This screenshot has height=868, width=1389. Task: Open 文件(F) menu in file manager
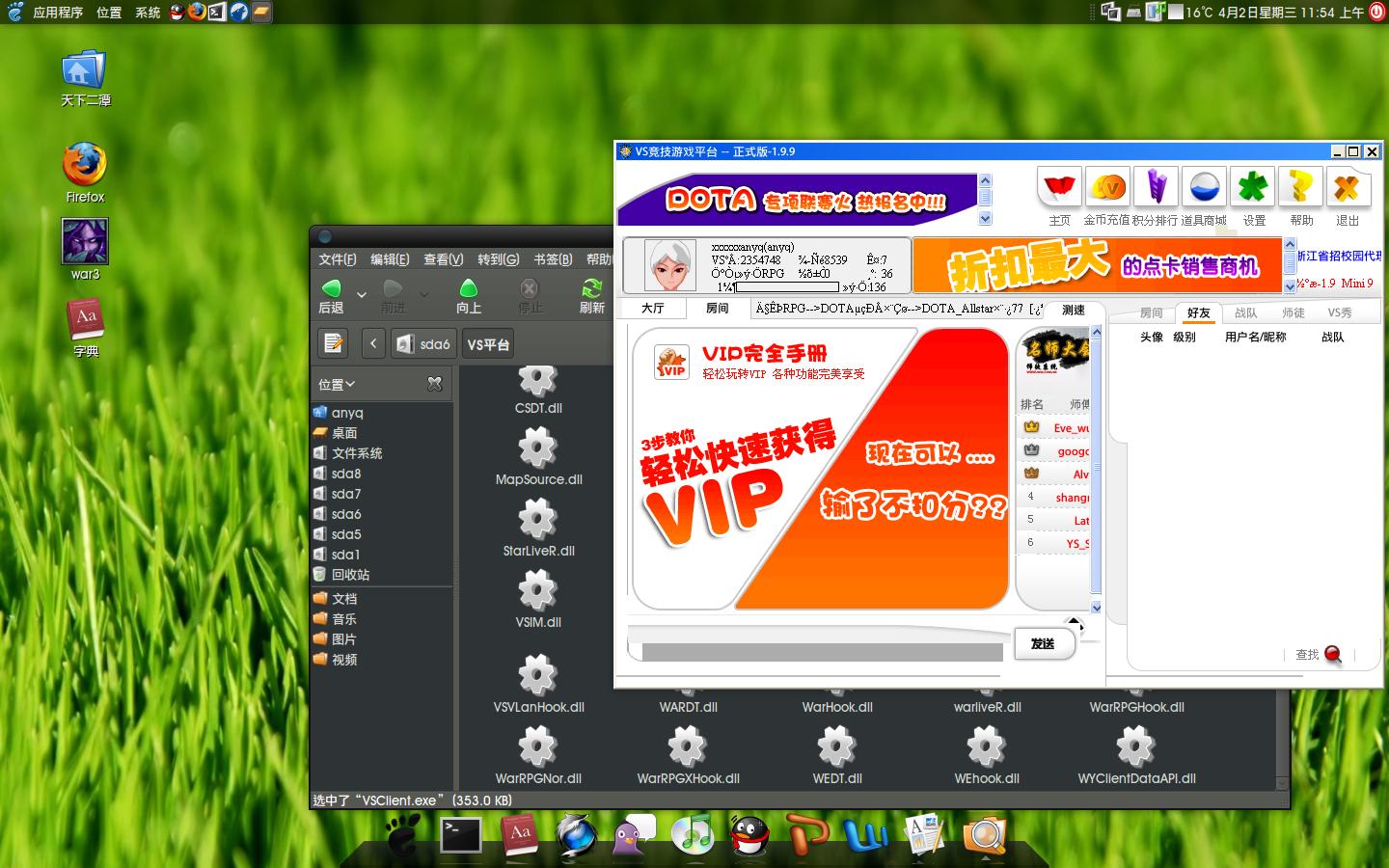[338, 258]
